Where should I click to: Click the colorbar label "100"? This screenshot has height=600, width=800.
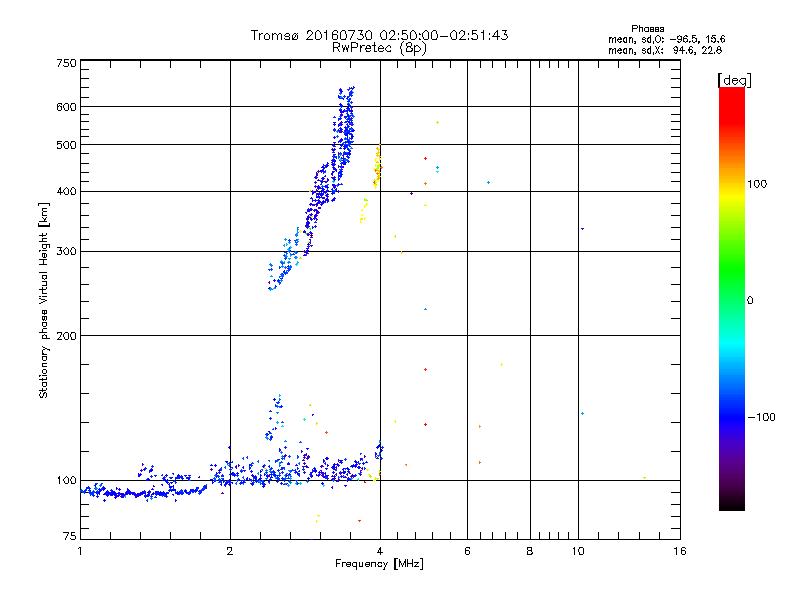(x=757, y=184)
